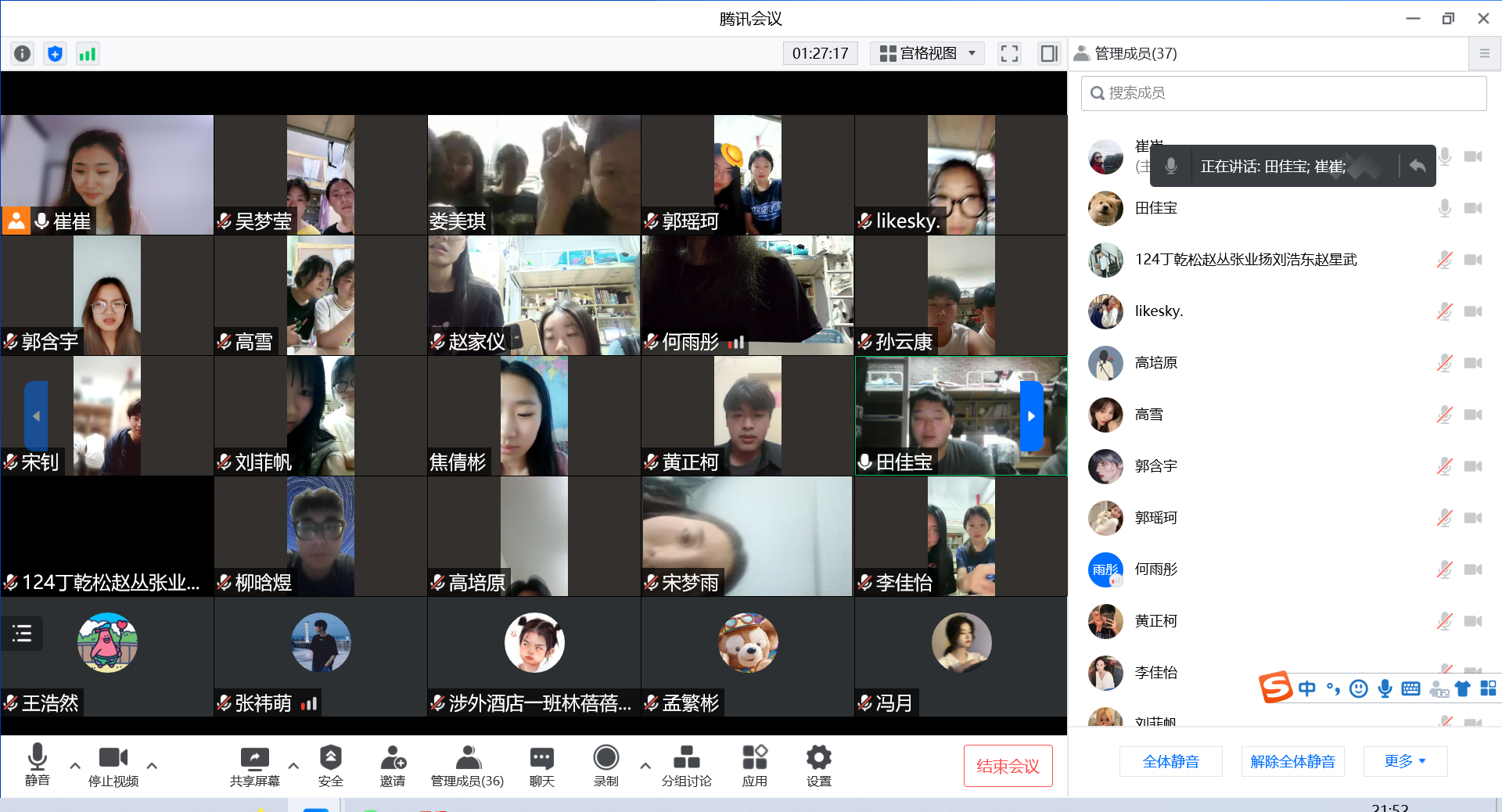Open the 更多 dropdown in member panel

[1405, 761]
